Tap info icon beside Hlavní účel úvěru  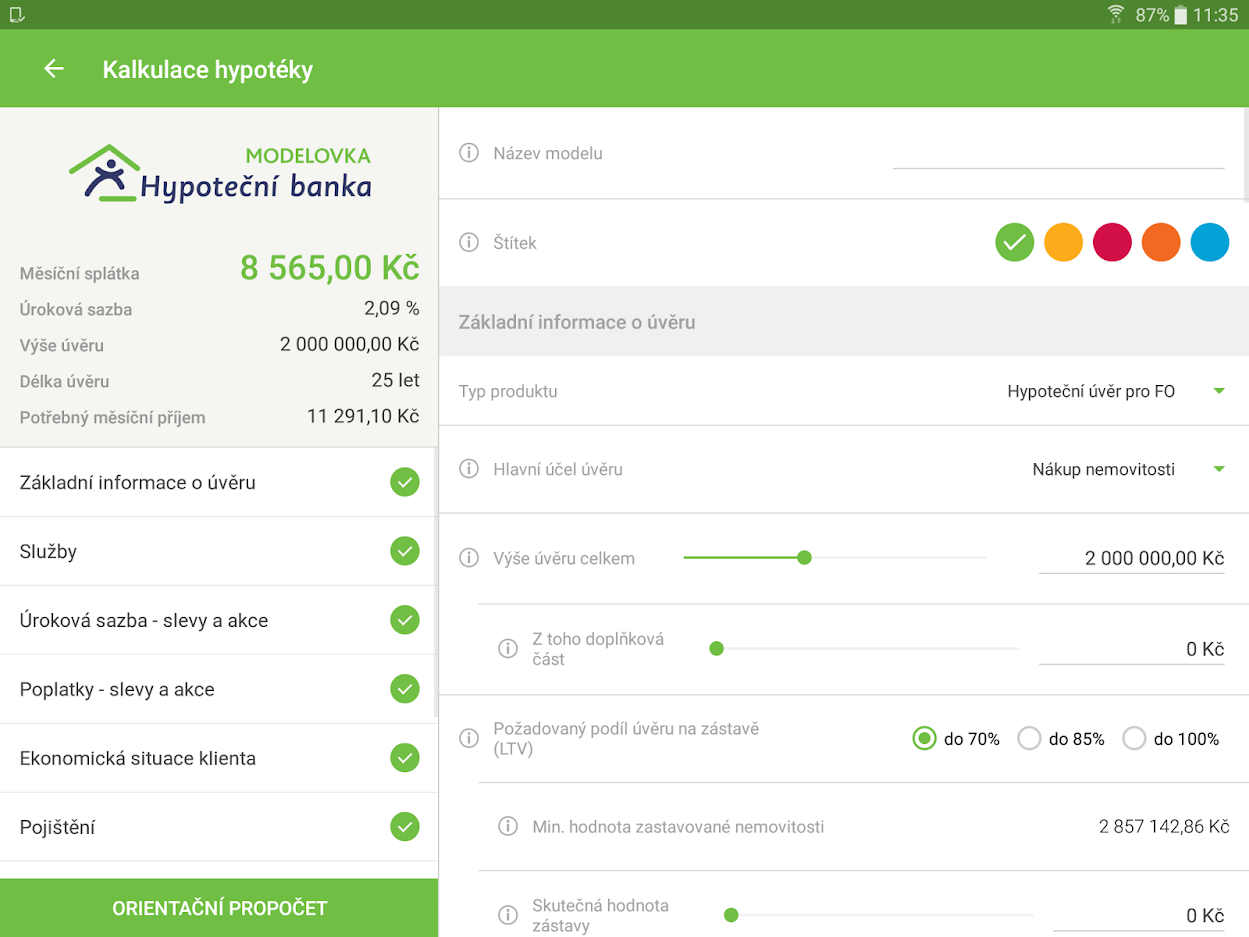tap(468, 469)
